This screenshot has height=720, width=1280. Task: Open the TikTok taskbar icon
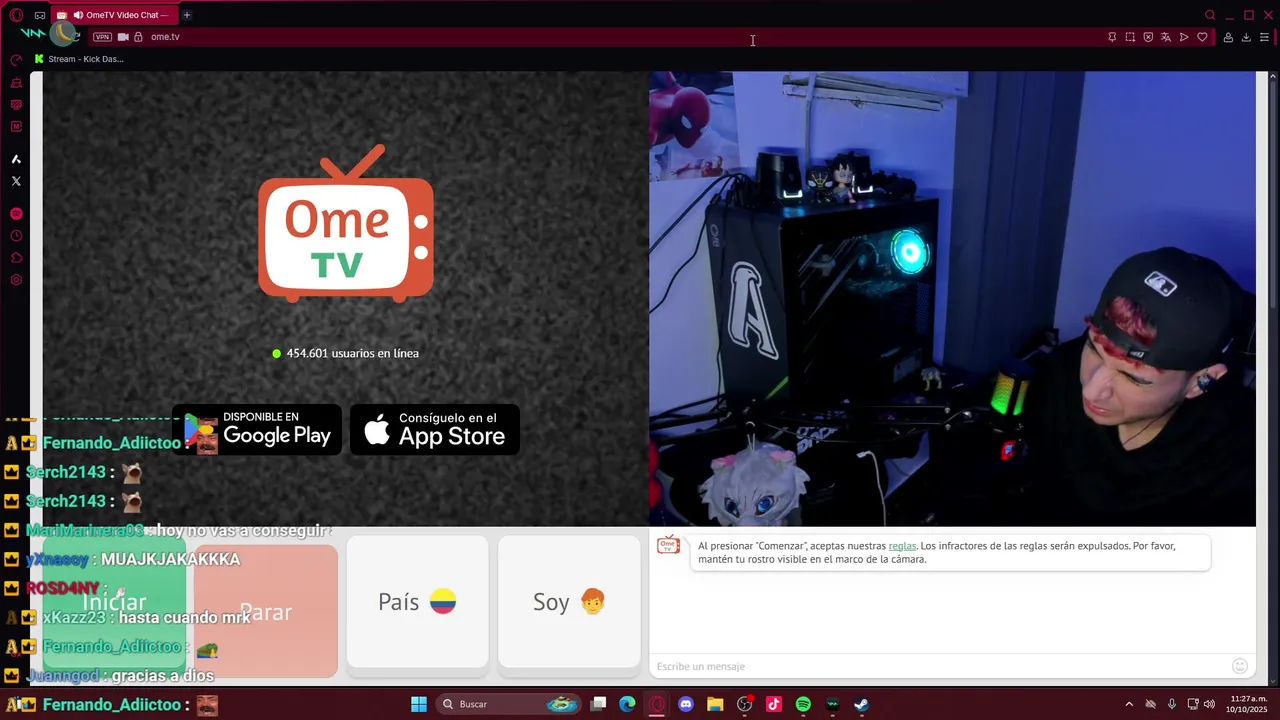(x=774, y=704)
